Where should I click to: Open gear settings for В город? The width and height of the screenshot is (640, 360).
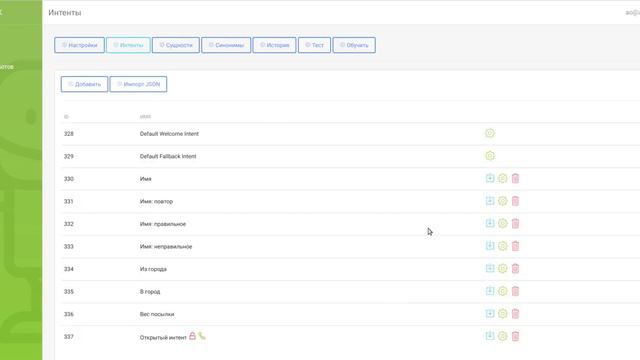(502, 291)
